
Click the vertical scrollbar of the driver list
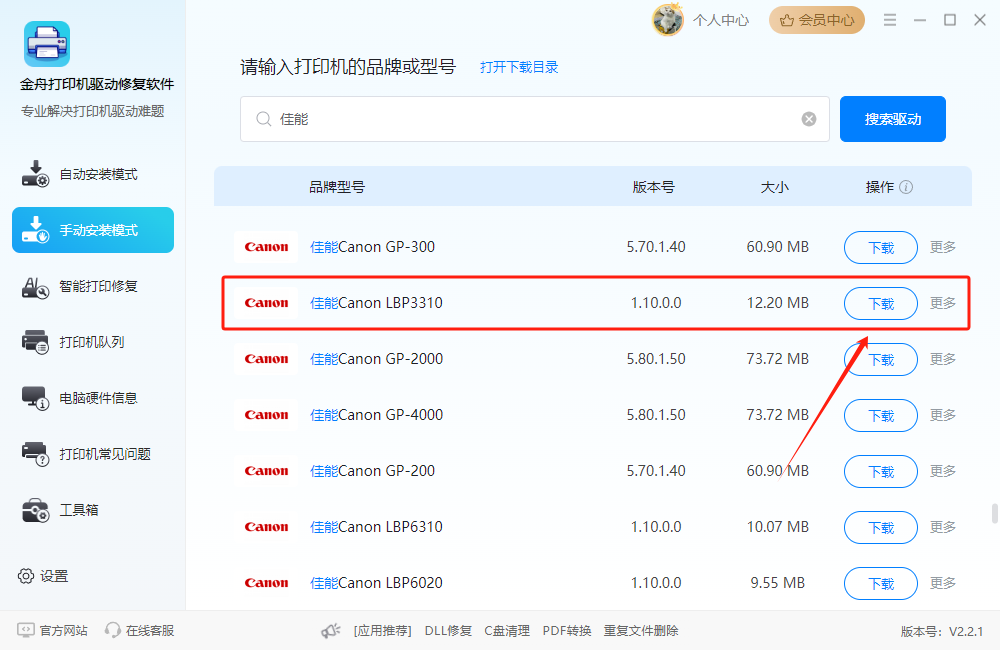(994, 513)
